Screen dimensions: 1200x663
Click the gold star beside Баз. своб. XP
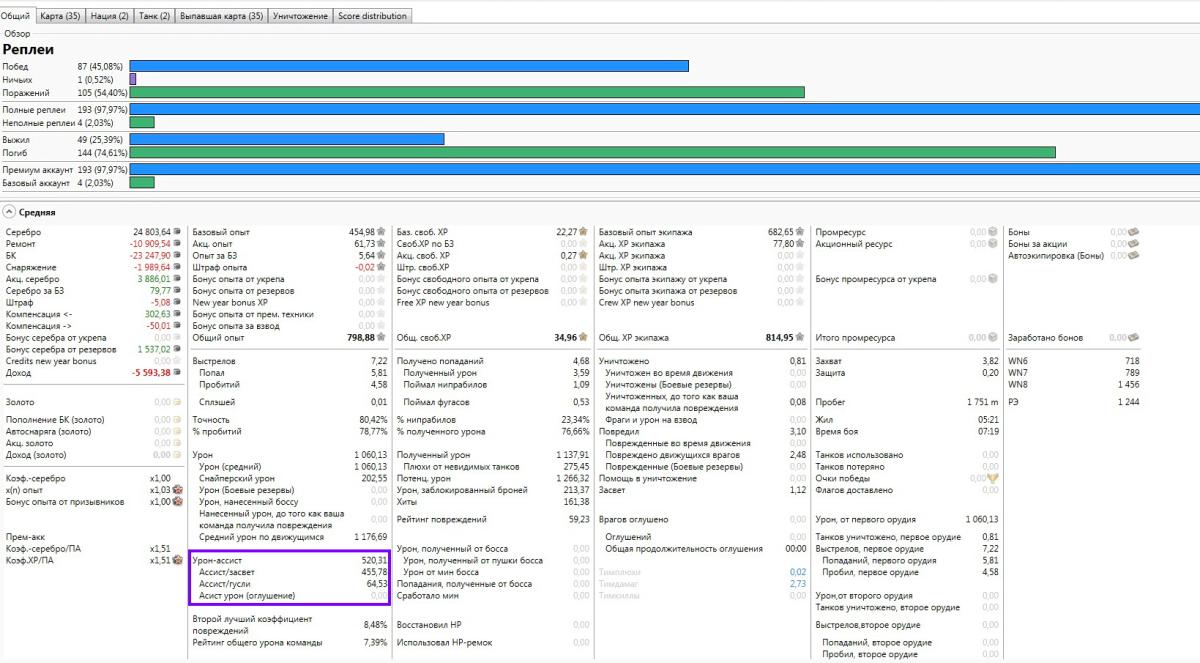(x=584, y=232)
